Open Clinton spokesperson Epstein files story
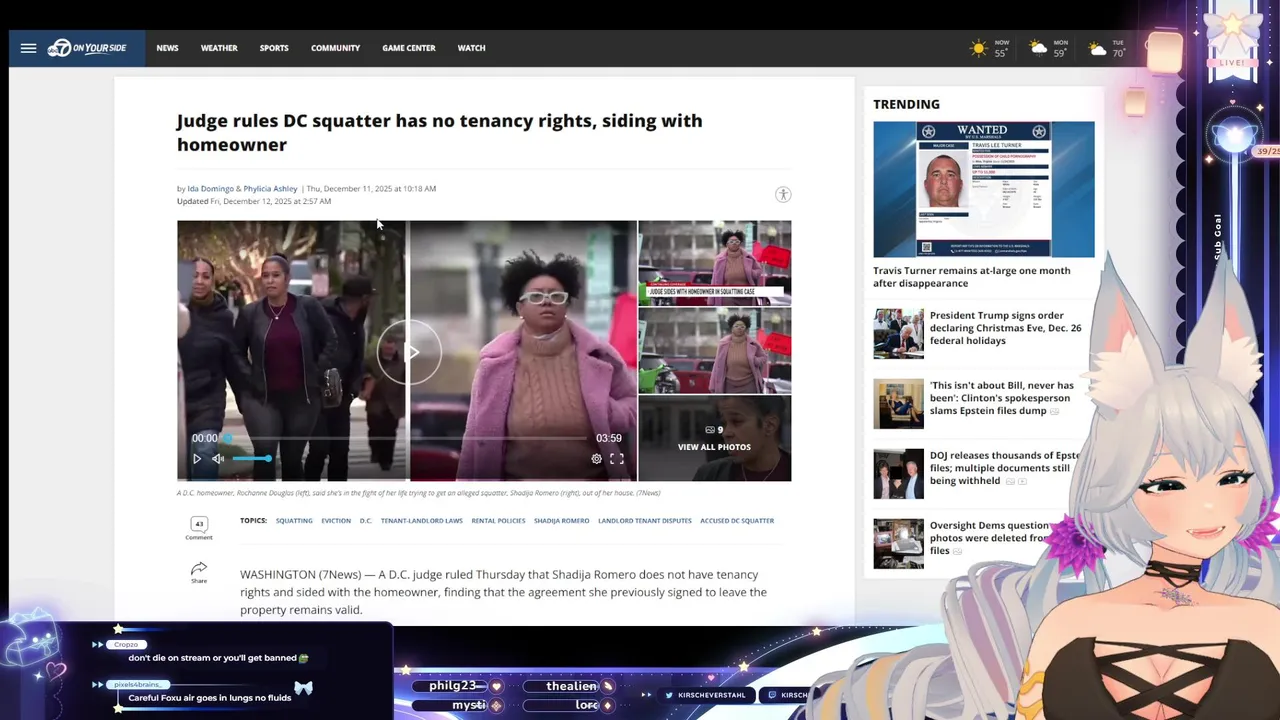 click(x=1001, y=398)
